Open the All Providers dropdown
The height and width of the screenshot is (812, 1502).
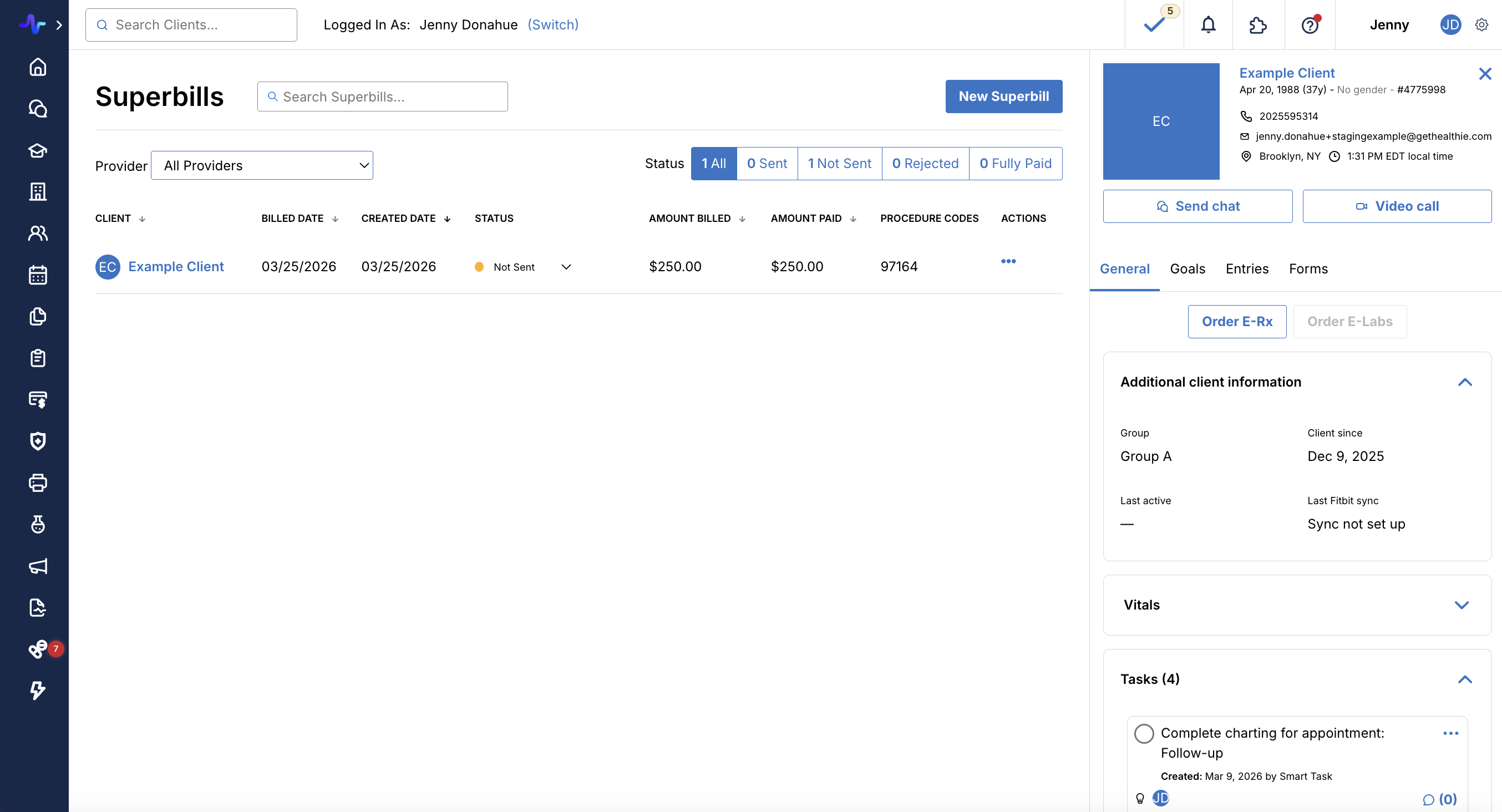[262, 165]
